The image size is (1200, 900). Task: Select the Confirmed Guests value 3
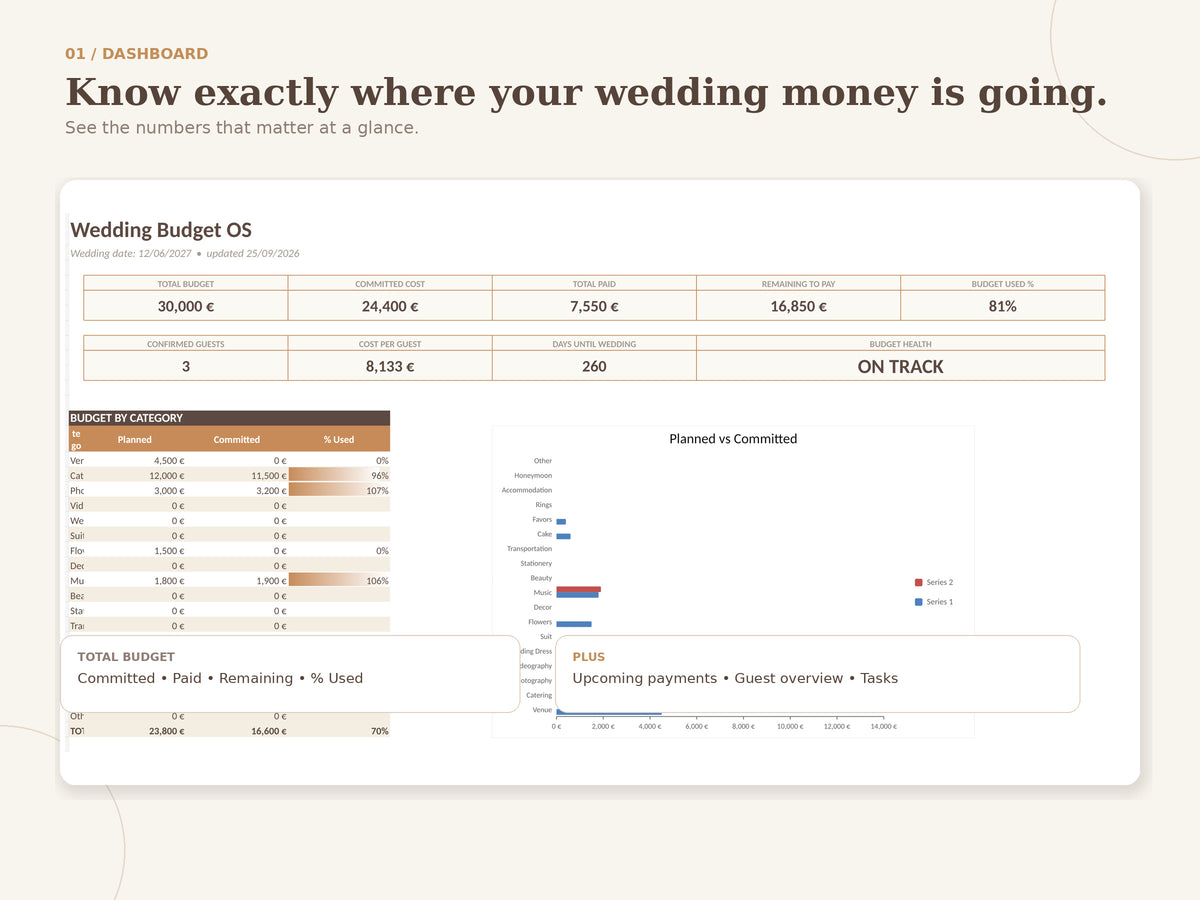pyautogui.click(x=186, y=366)
